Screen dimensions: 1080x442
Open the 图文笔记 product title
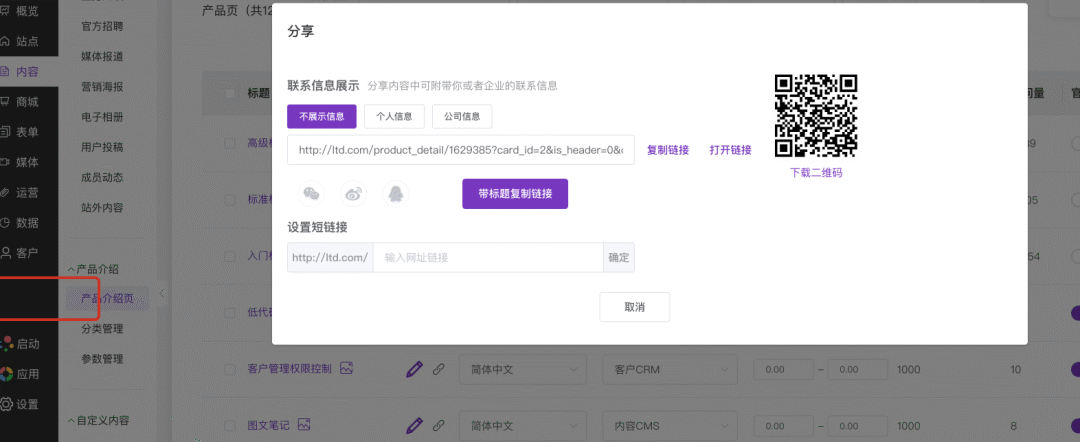[268, 425]
